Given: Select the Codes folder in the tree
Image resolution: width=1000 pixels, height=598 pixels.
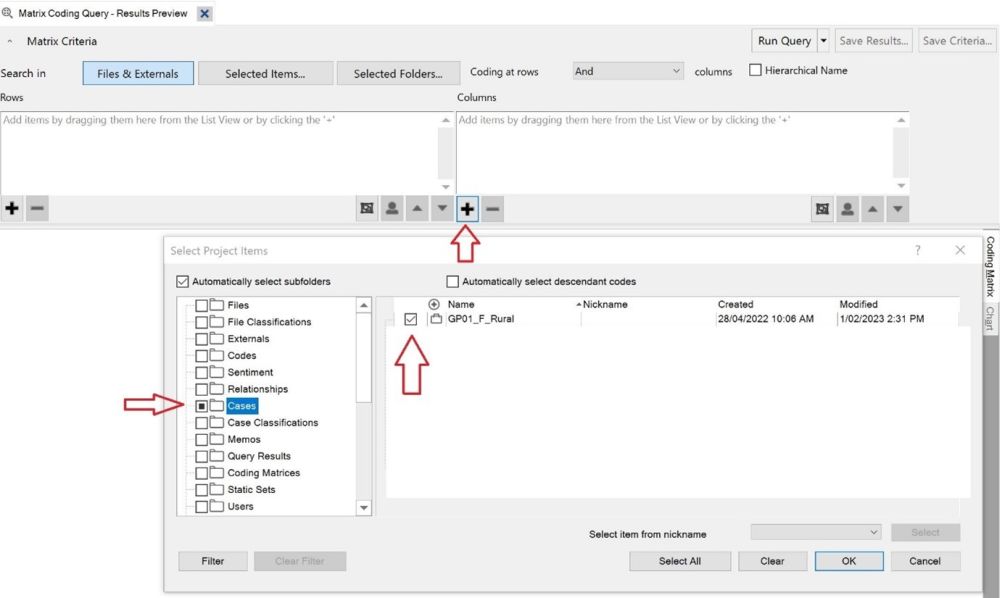Looking at the screenshot, I should 241,355.
